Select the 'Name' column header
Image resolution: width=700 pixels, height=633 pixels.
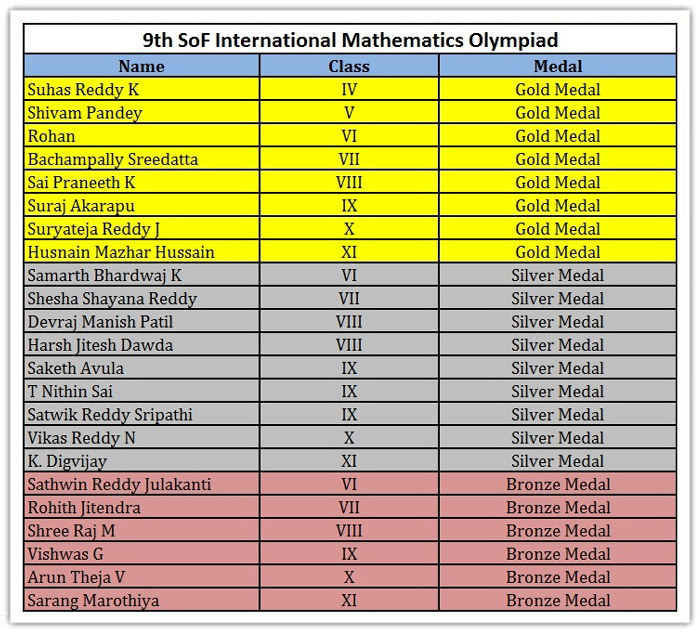coord(141,66)
